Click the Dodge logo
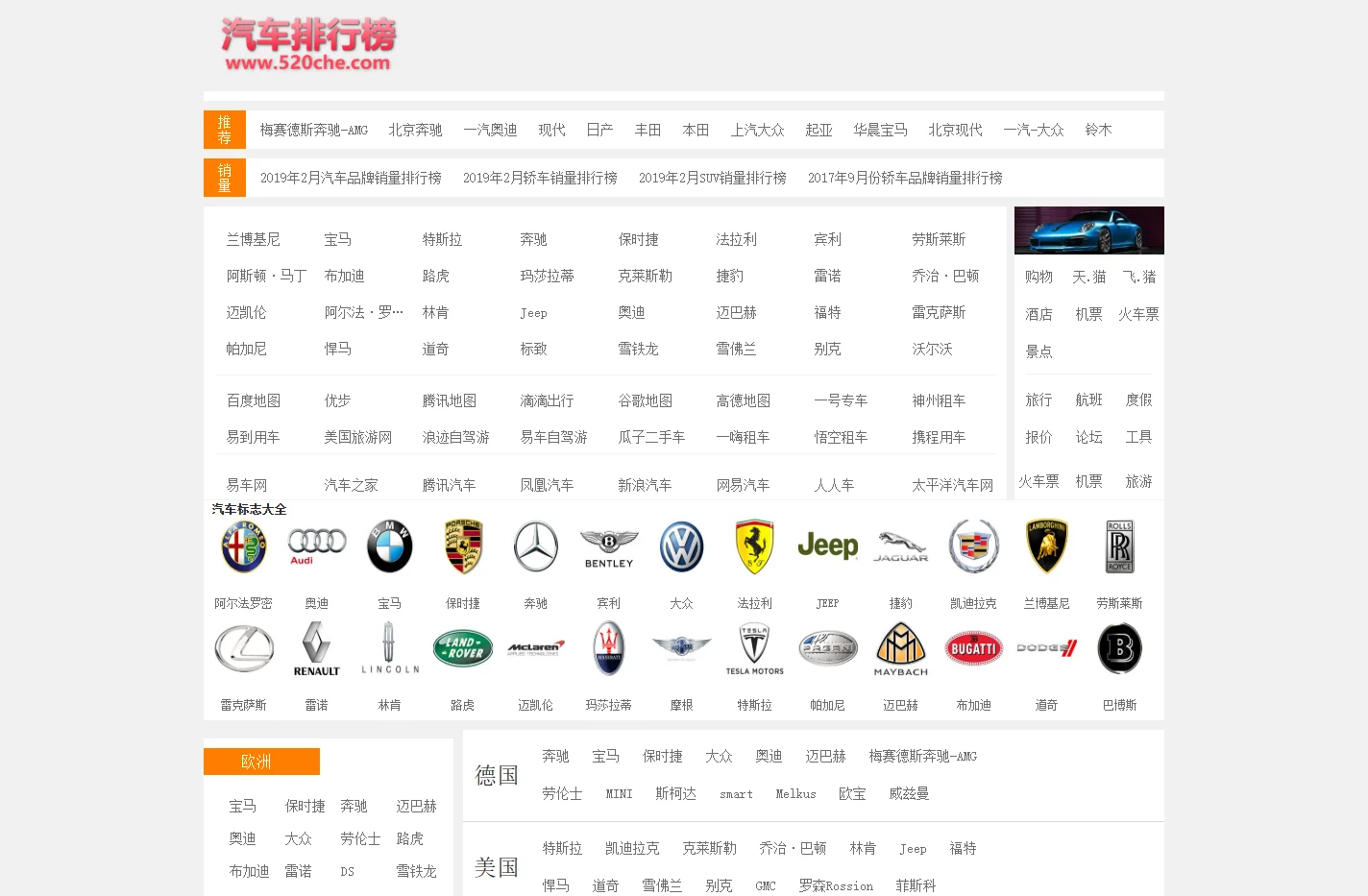Screen dimensions: 1368x896 pyautogui.click(x=1047, y=648)
